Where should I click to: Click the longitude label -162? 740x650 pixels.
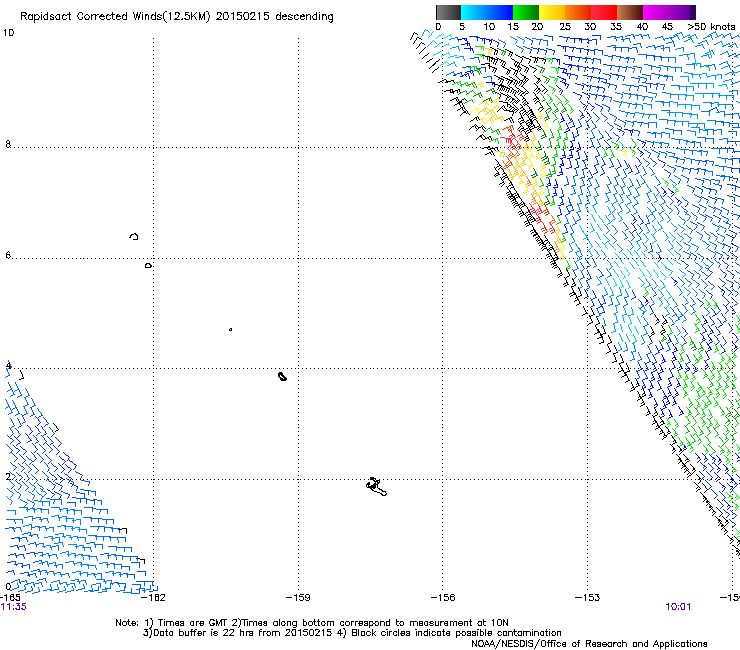click(154, 598)
